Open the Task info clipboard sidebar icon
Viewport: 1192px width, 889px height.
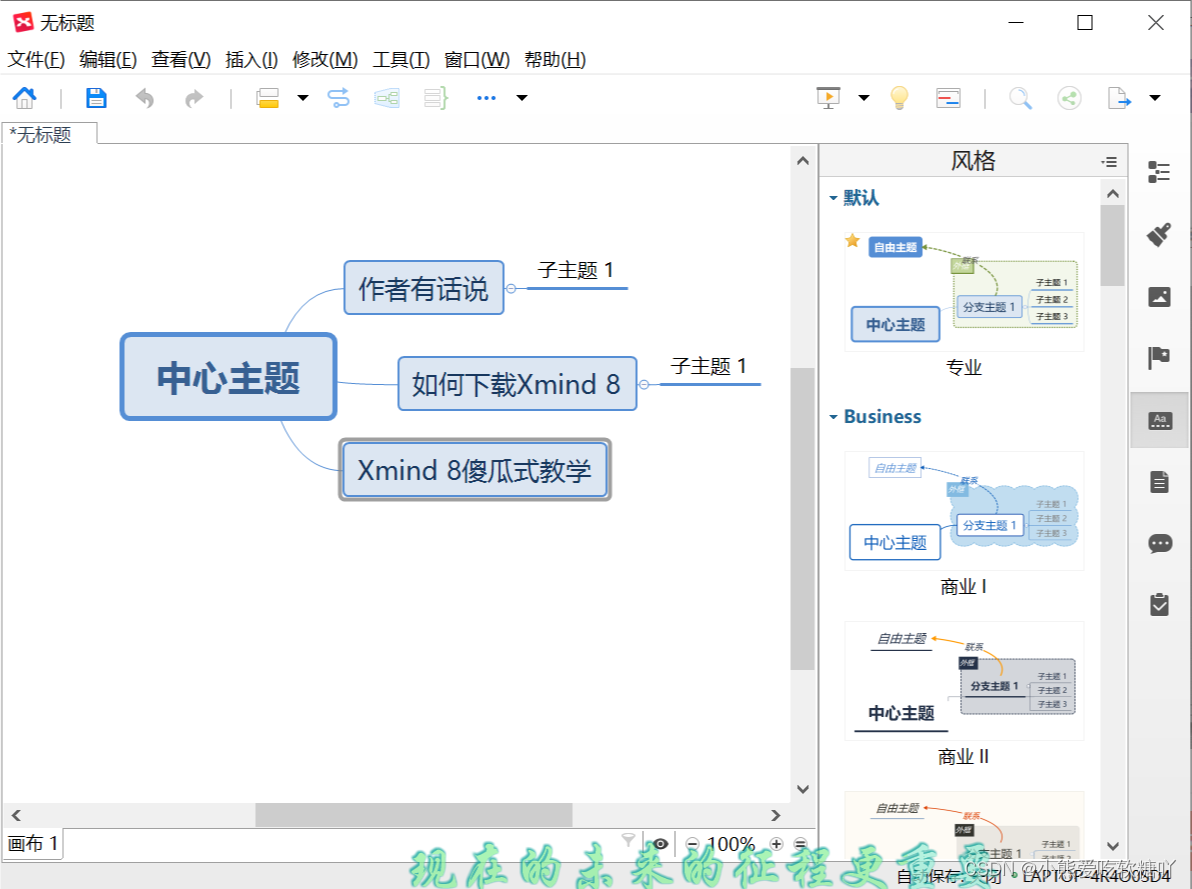point(1159,605)
